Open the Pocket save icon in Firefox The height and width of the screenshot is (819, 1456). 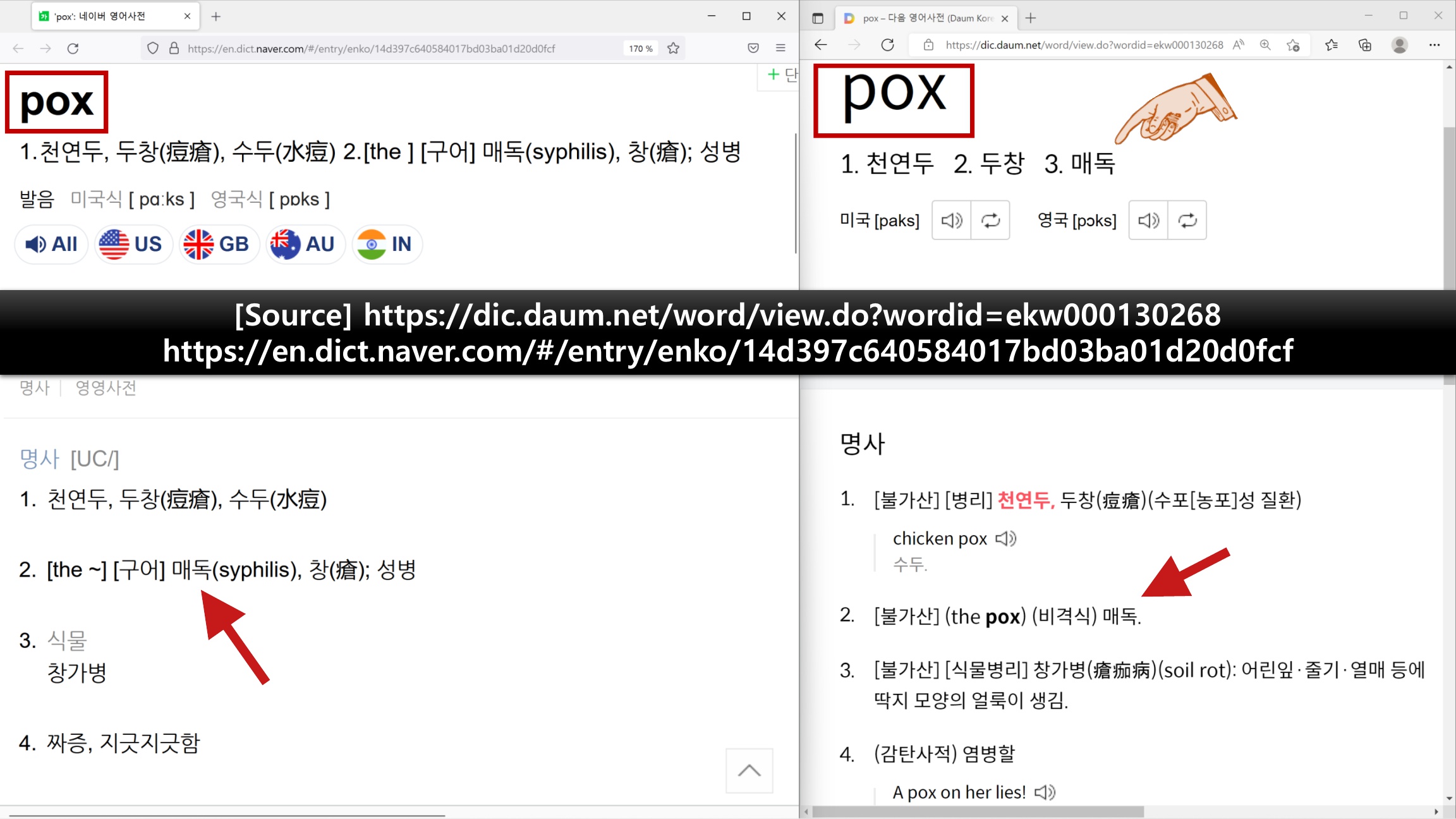tap(753, 49)
